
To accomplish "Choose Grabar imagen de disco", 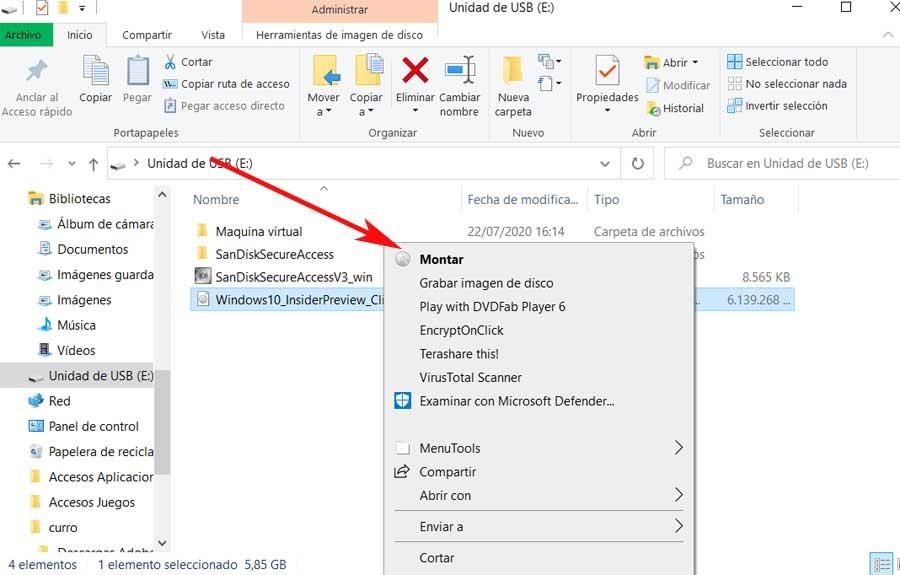I will point(540,283).
